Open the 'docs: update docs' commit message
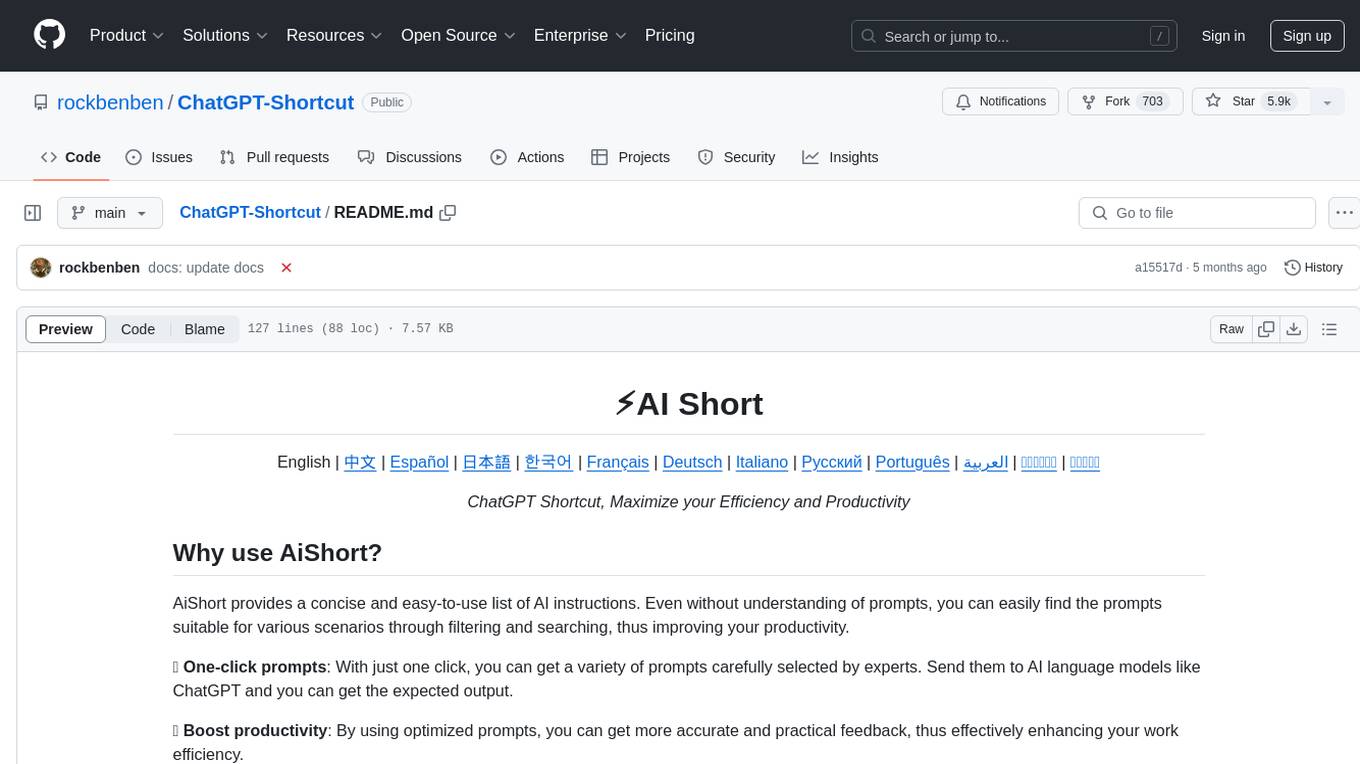Image resolution: width=1360 pixels, height=764 pixels. (x=206, y=268)
